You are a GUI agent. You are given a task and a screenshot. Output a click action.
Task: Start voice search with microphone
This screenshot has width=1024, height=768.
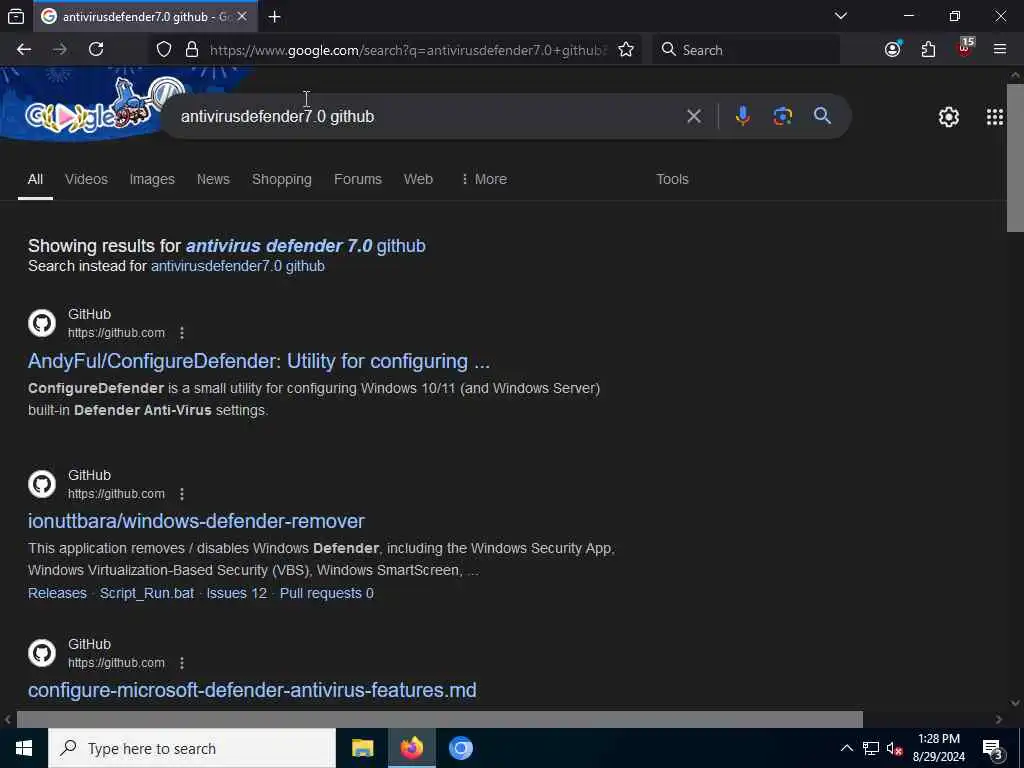point(743,116)
